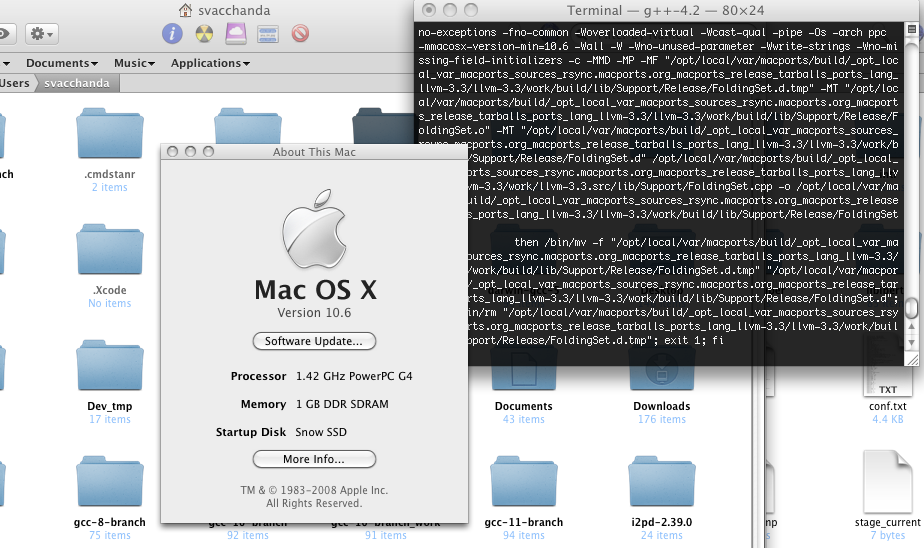Click the Connect to Server toolbar icon
Viewport: 924px width, 548px height.
[268, 34]
